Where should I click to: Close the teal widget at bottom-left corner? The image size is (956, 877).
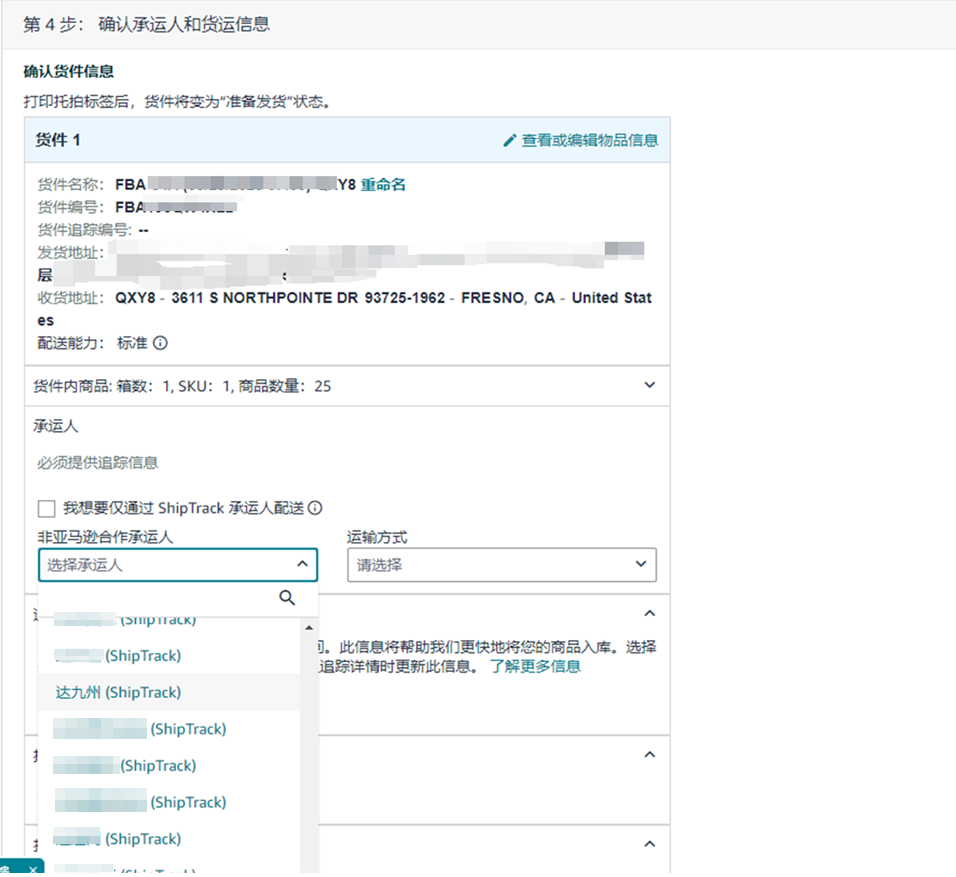[32, 870]
